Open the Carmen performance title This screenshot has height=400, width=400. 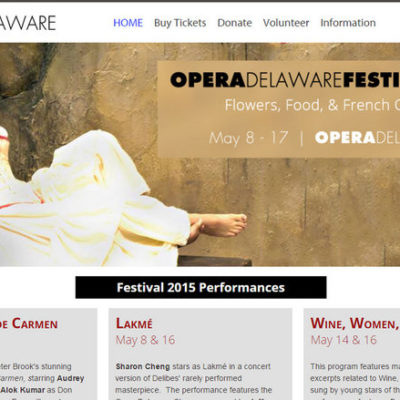click(29, 324)
